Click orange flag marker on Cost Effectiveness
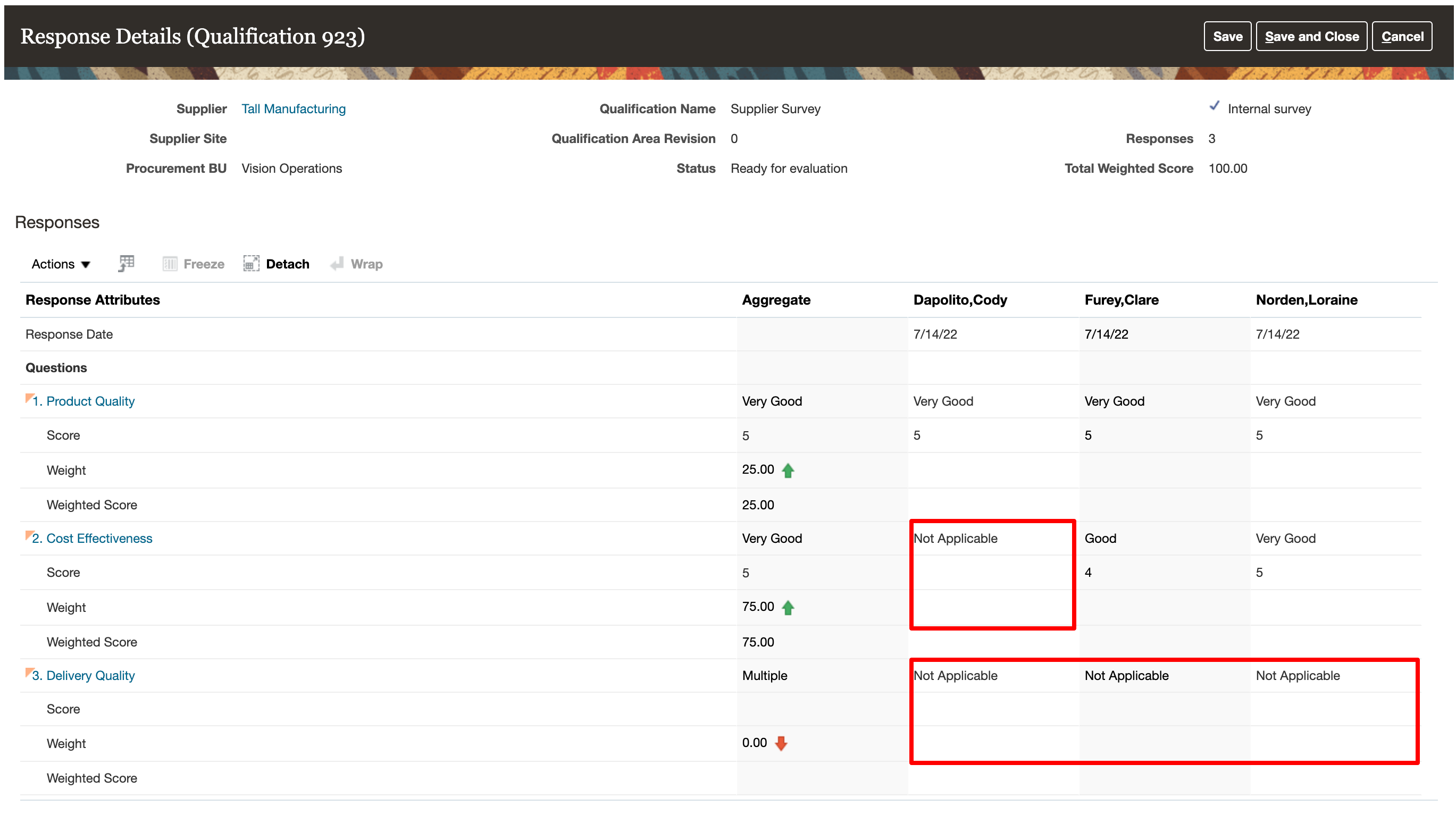 [29, 535]
